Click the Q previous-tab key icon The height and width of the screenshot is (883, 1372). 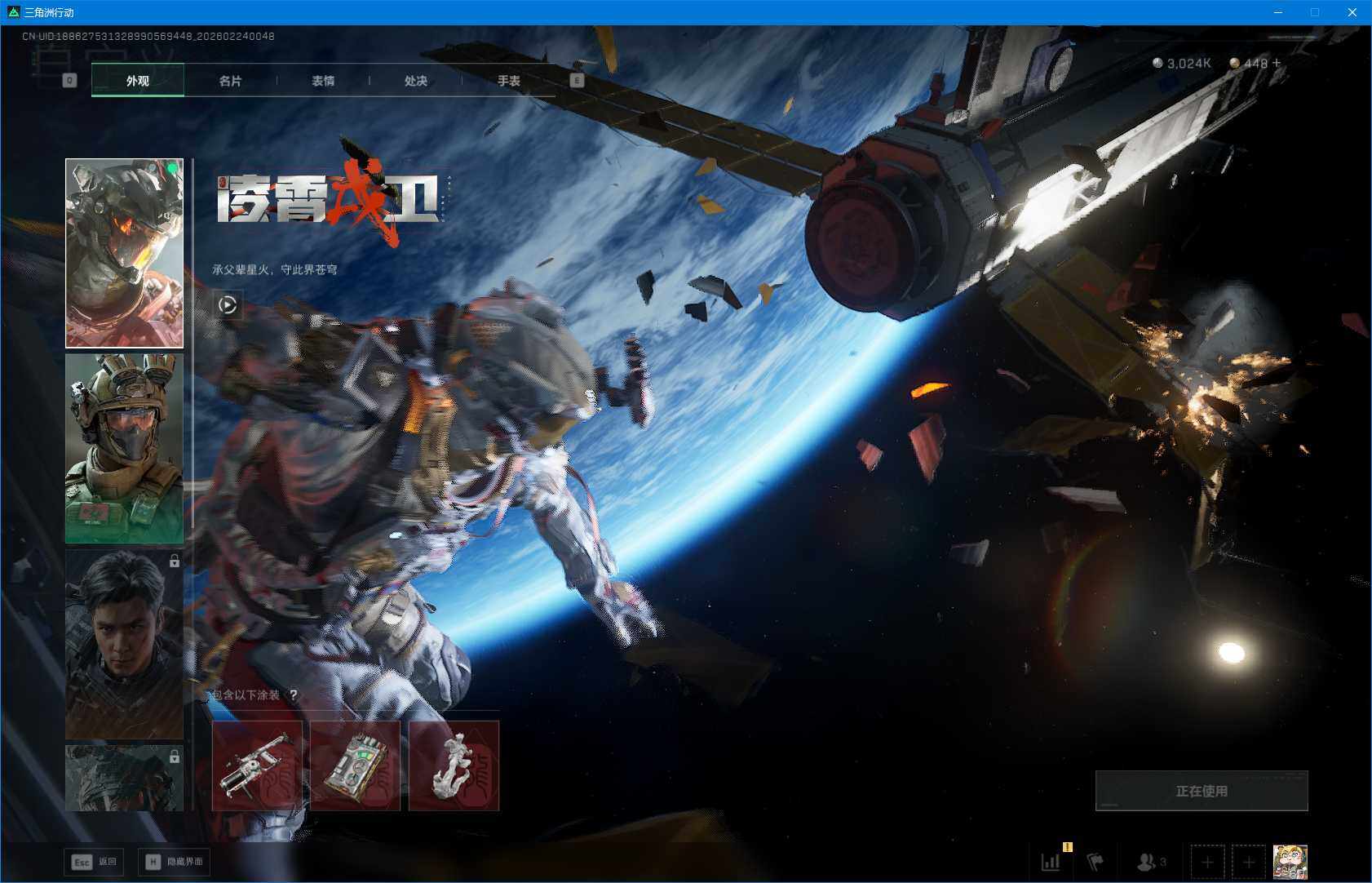pyautogui.click(x=69, y=80)
